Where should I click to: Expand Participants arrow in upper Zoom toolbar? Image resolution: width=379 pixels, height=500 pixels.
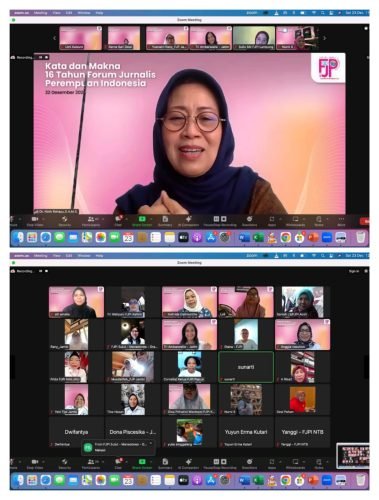coord(103,219)
